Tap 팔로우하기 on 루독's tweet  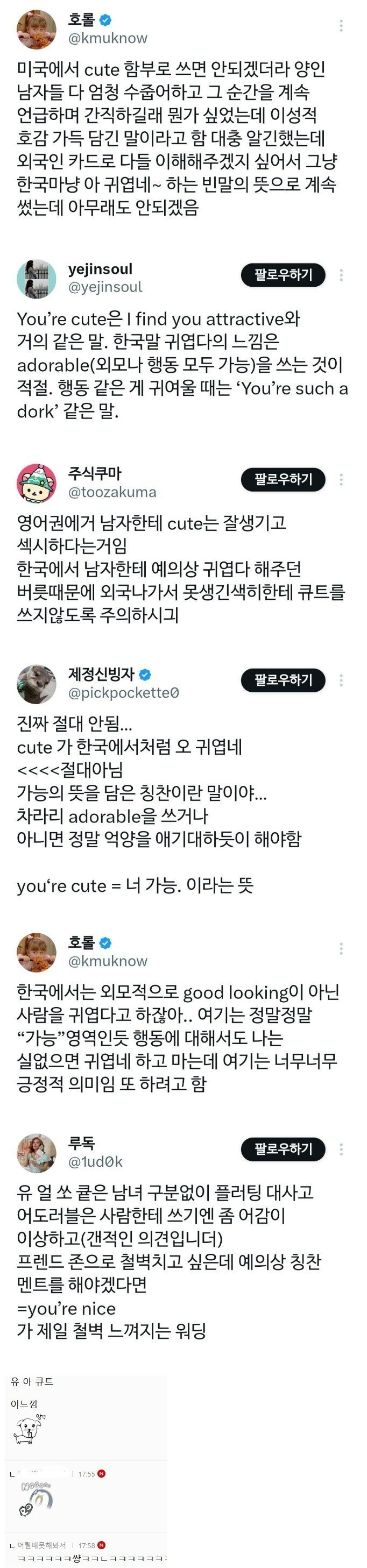click(x=283, y=1149)
